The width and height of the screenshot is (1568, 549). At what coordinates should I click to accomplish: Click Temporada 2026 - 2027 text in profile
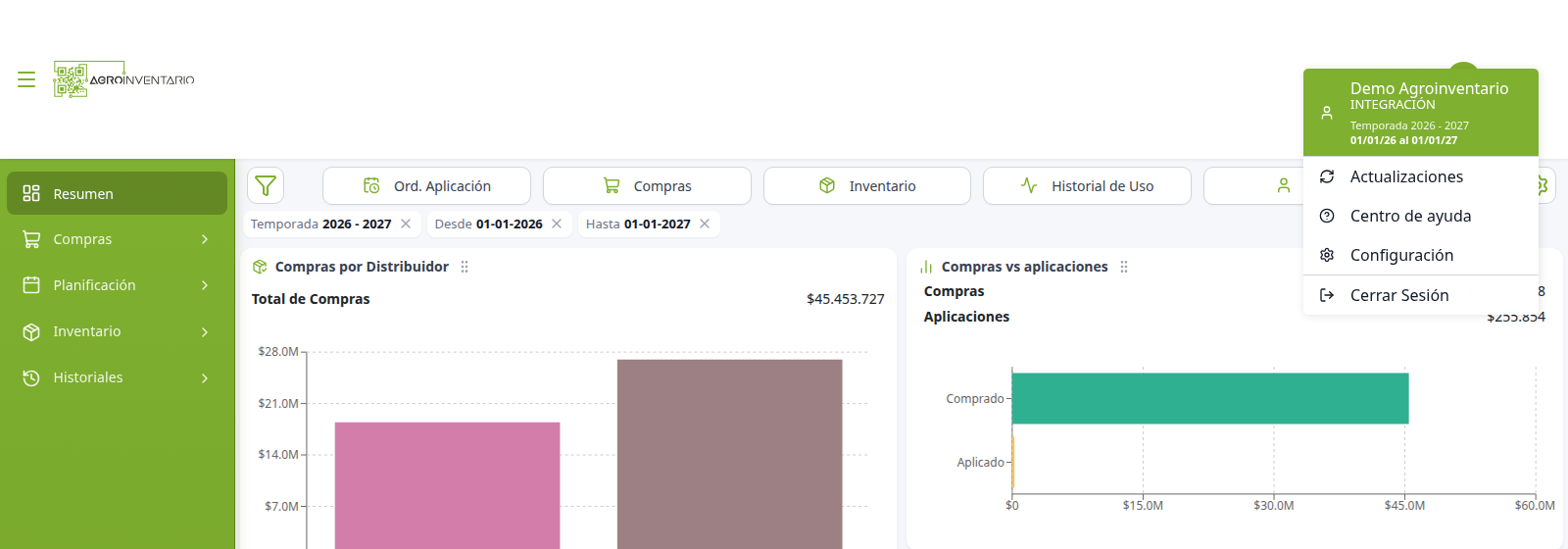[x=1409, y=125]
